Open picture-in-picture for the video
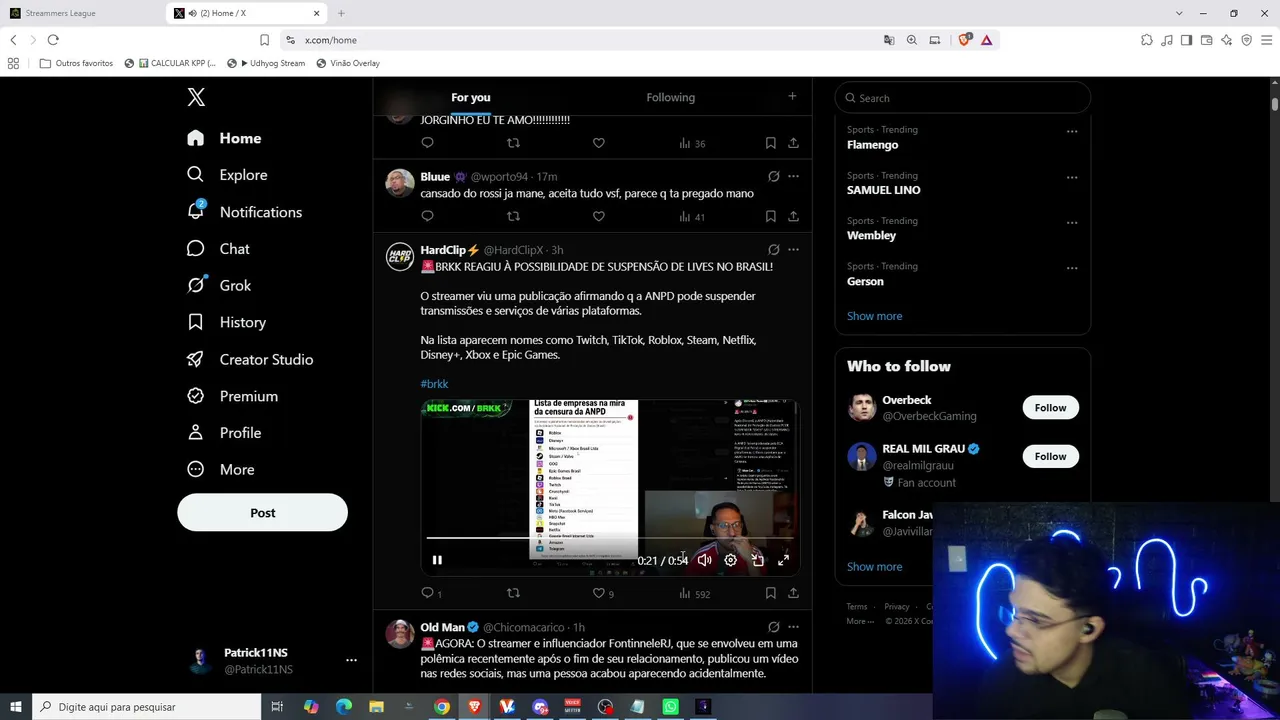Image resolution: width=1280 pixels, height=720 pixels. point(757,560)
